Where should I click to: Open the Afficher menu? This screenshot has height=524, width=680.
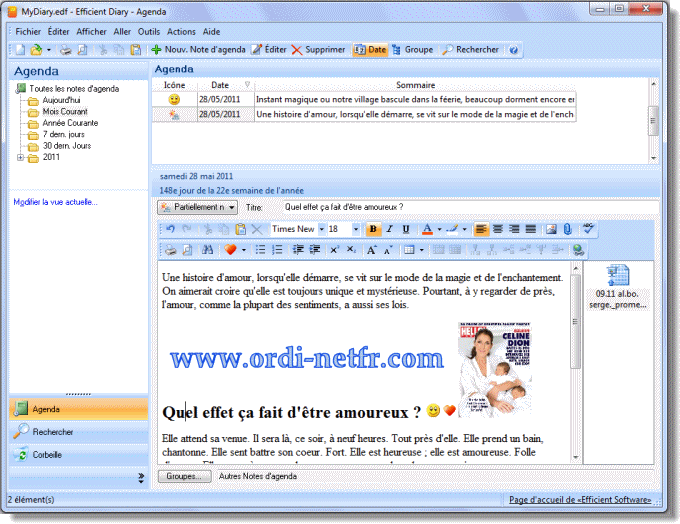(91, 32)
